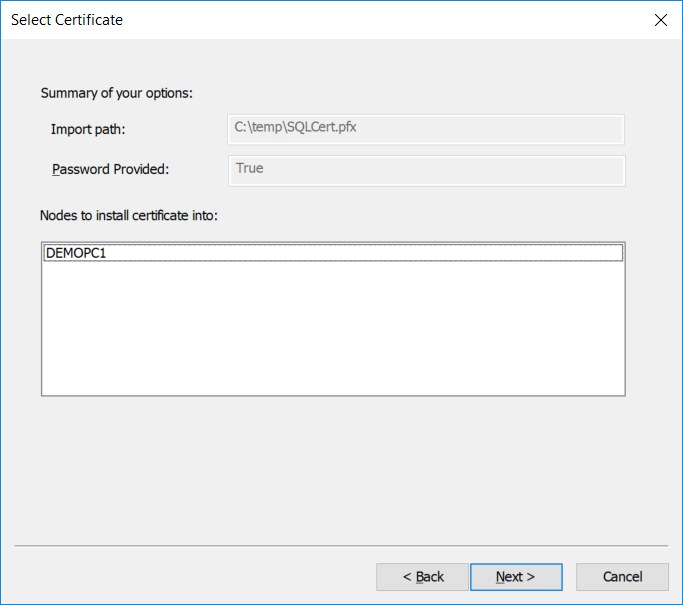Click the horizontal separator line above the buttons

pyautogui.click(x=340, y=546)
